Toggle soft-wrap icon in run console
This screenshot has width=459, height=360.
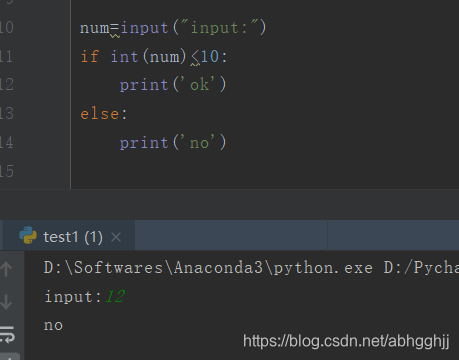(x=7, y=334)
